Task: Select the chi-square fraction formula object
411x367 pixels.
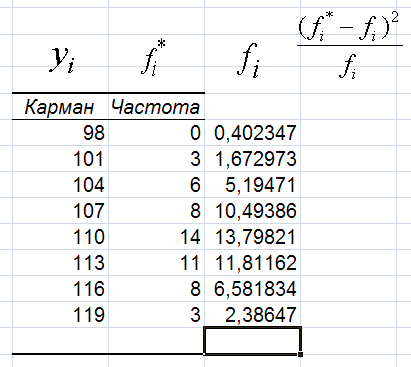Action: [349, 45]
